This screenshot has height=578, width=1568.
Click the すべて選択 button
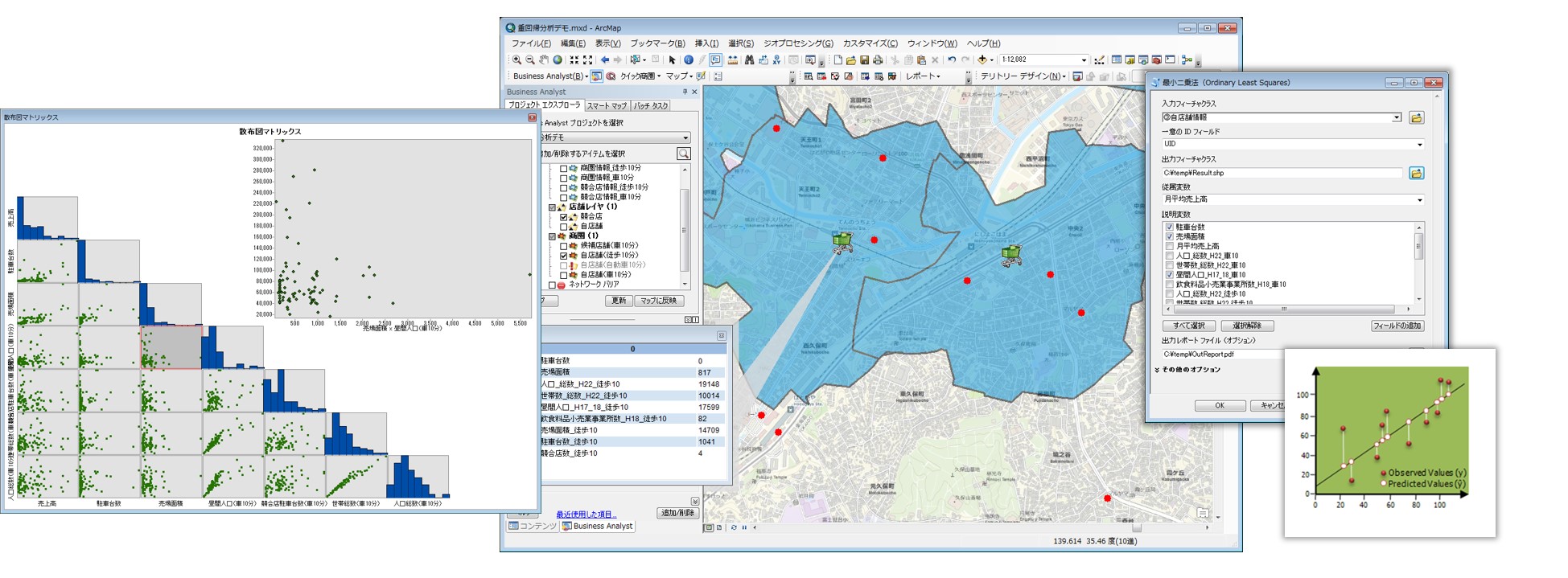(1188, 326)
